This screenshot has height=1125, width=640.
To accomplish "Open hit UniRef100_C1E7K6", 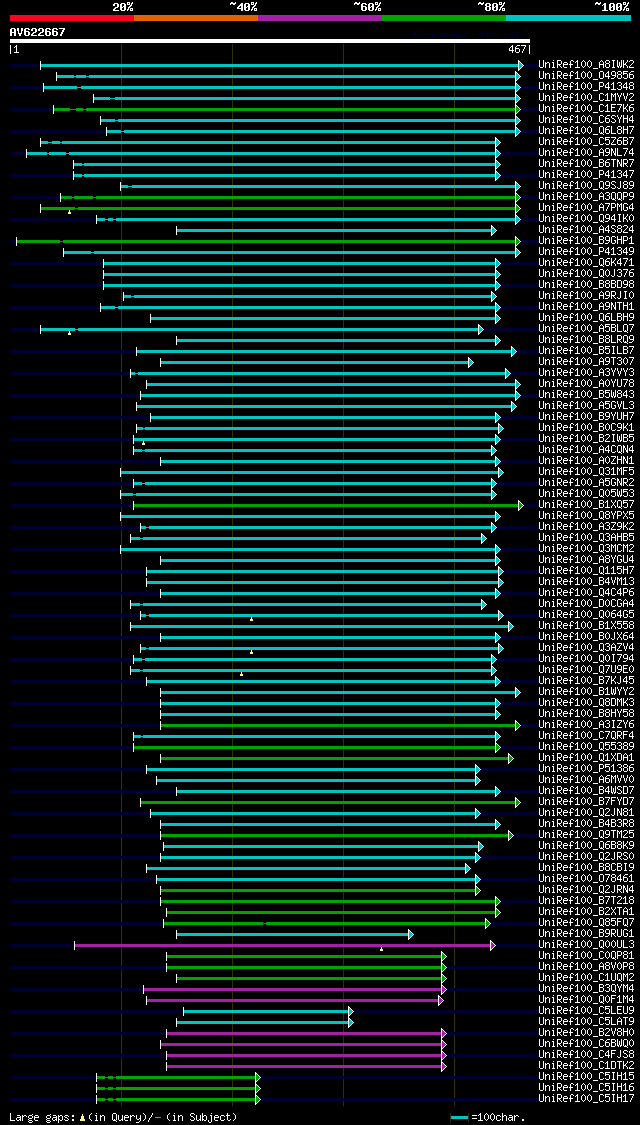I will point(586,108).
